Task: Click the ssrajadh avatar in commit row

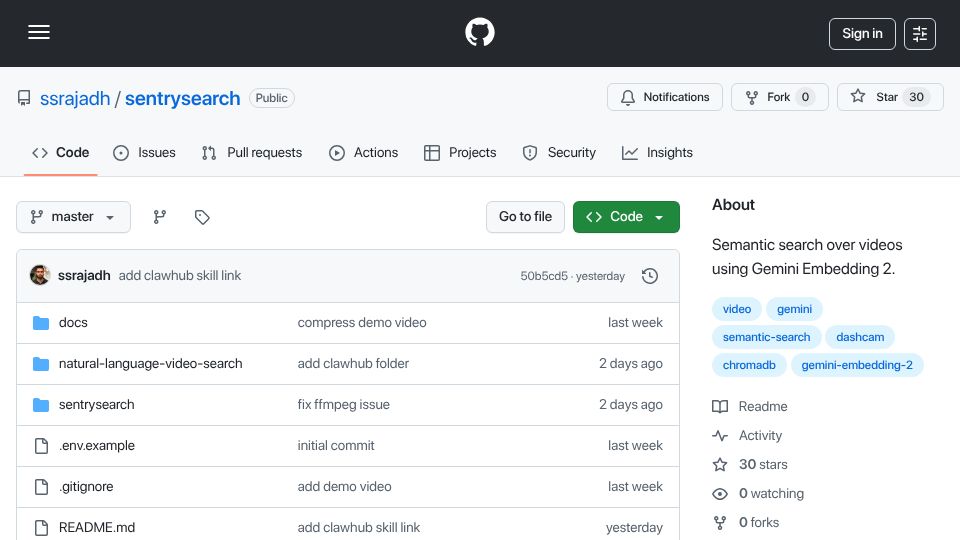Action: click(40, 276)
